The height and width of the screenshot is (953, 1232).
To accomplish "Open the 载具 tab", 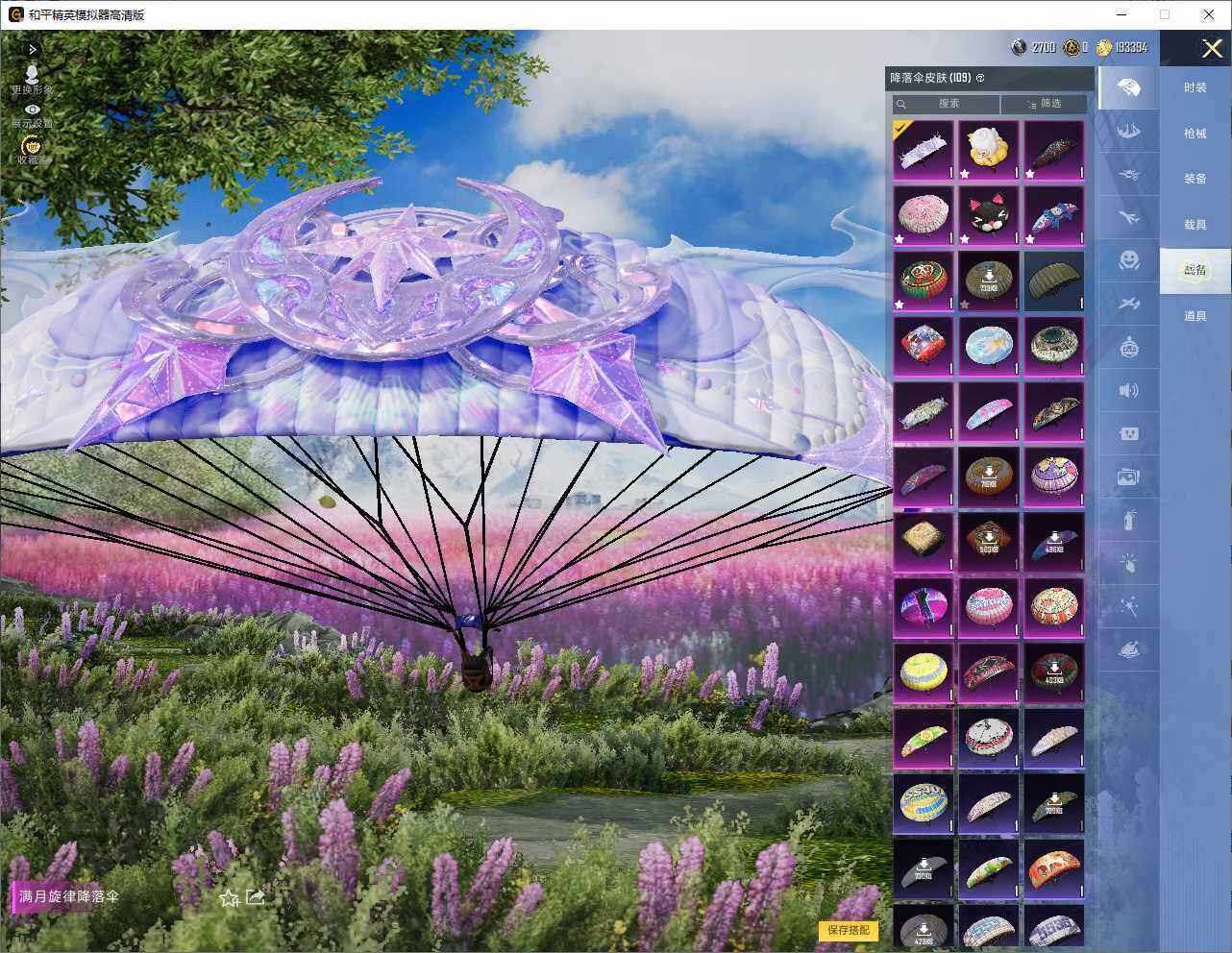I will click(x=1195, y=225).
